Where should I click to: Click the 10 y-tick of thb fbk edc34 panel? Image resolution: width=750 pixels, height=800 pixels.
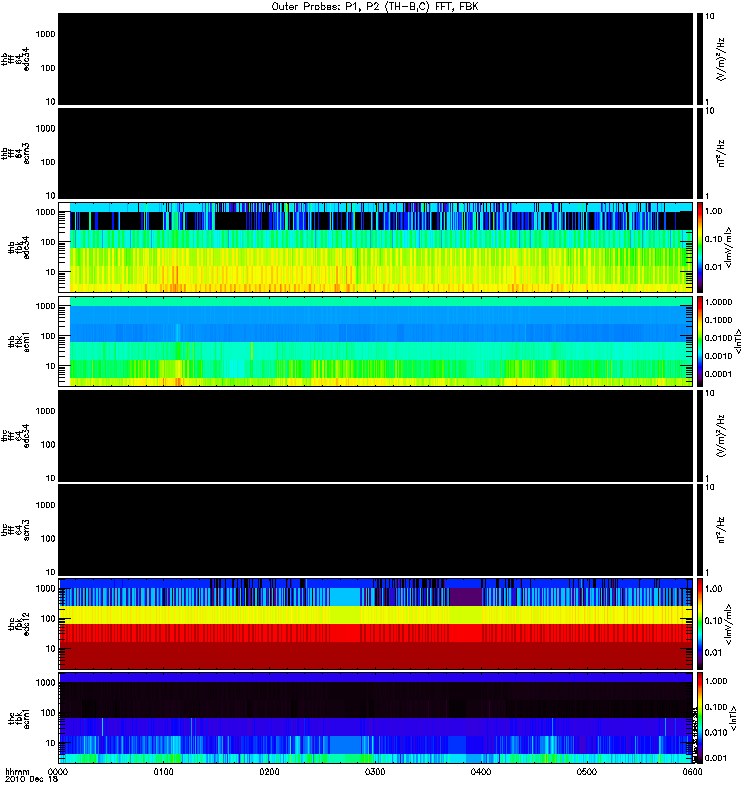tap(51, 272)
